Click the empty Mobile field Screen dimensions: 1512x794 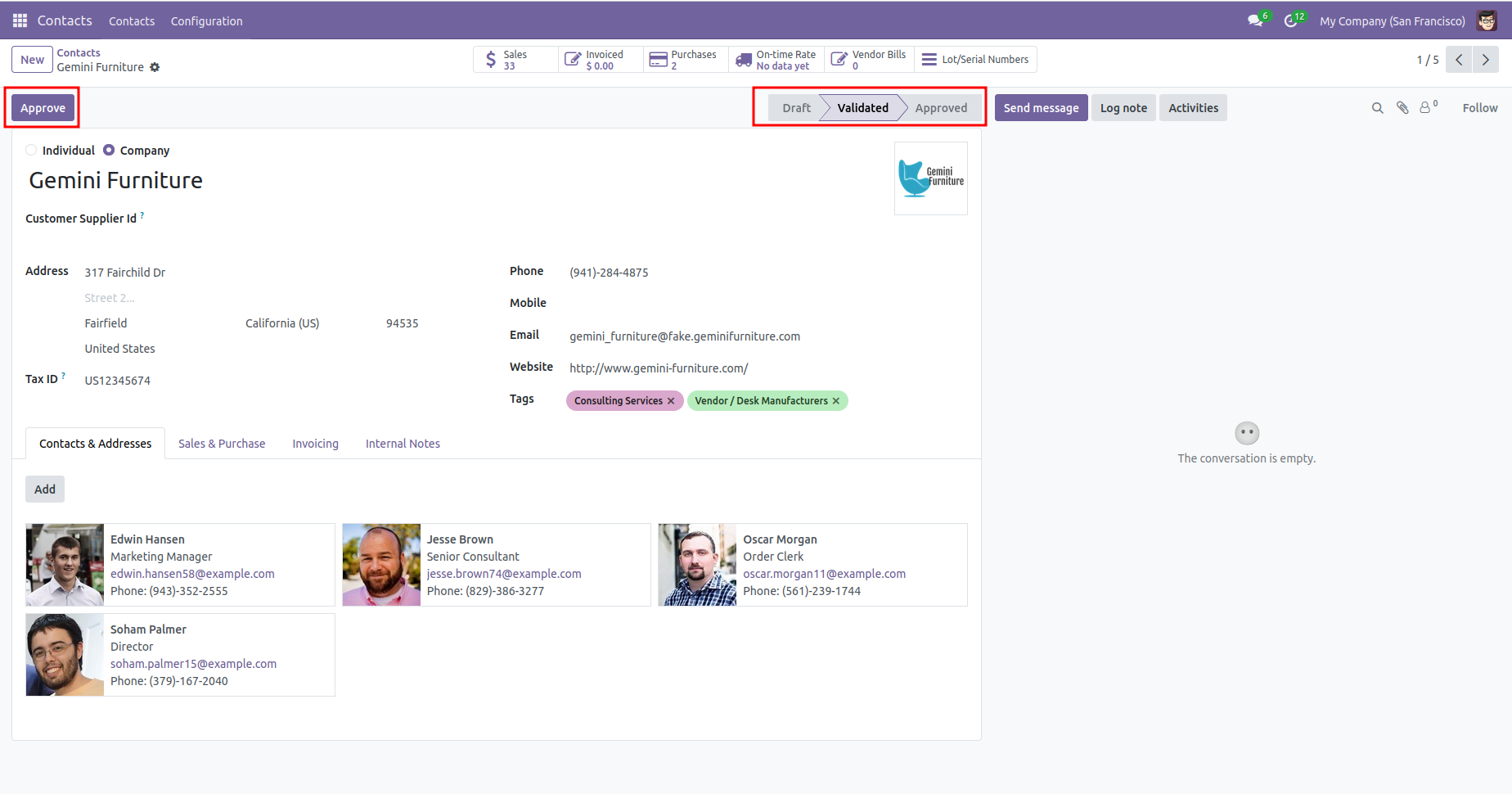[x=767, y=304]
